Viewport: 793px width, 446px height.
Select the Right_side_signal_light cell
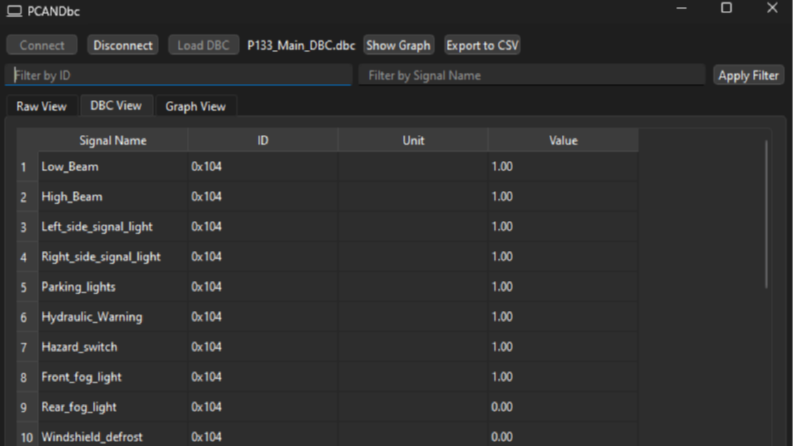coord(113,257)
